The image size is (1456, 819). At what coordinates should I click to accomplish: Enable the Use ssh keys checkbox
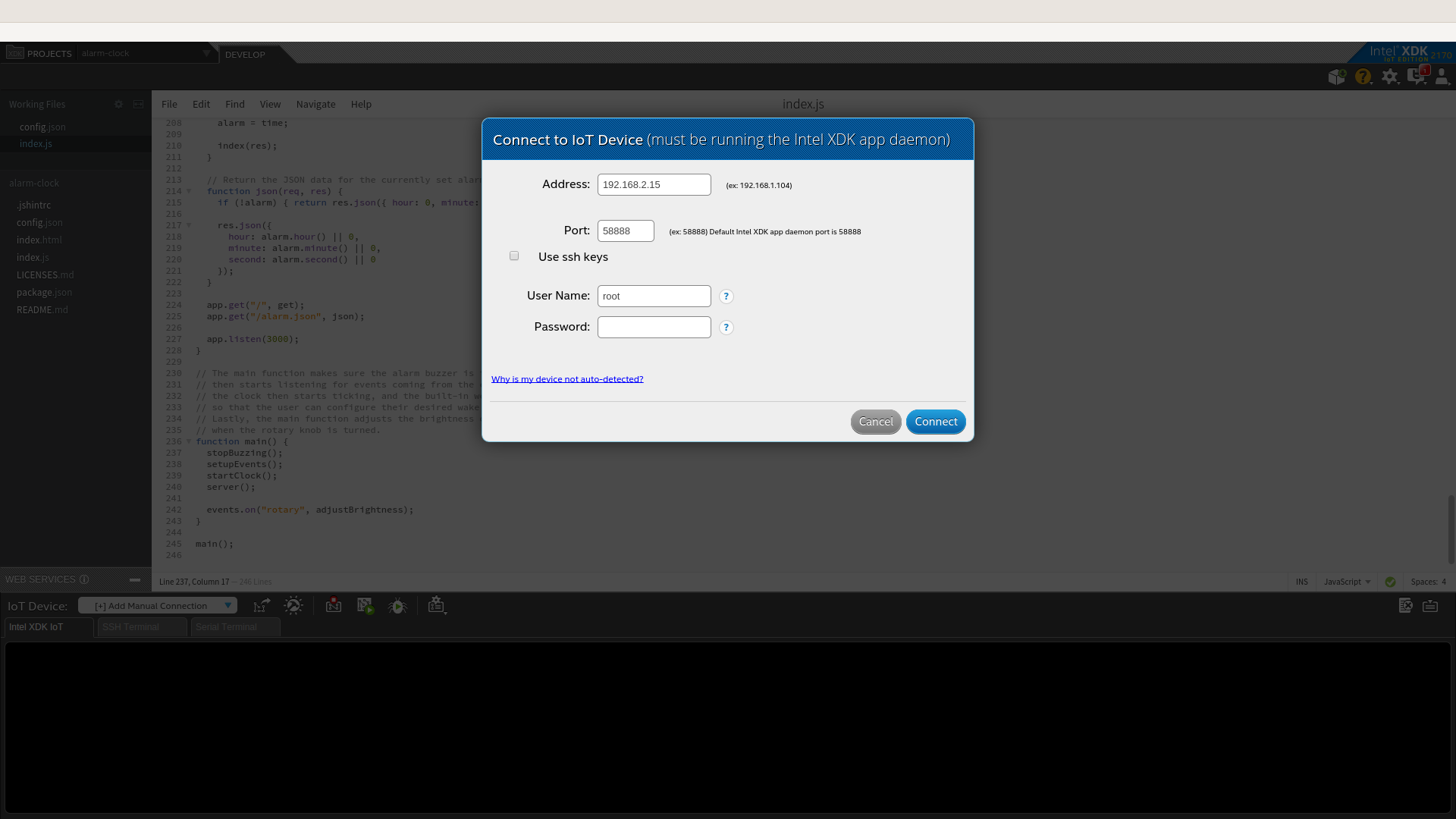pos(514,256)
